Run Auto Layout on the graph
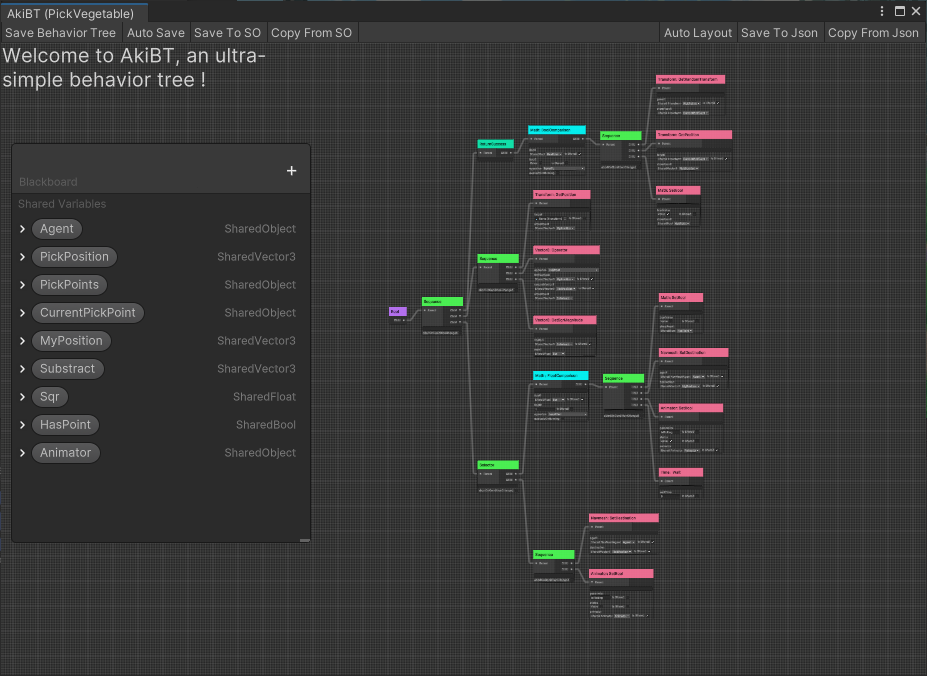 (698, 33)
